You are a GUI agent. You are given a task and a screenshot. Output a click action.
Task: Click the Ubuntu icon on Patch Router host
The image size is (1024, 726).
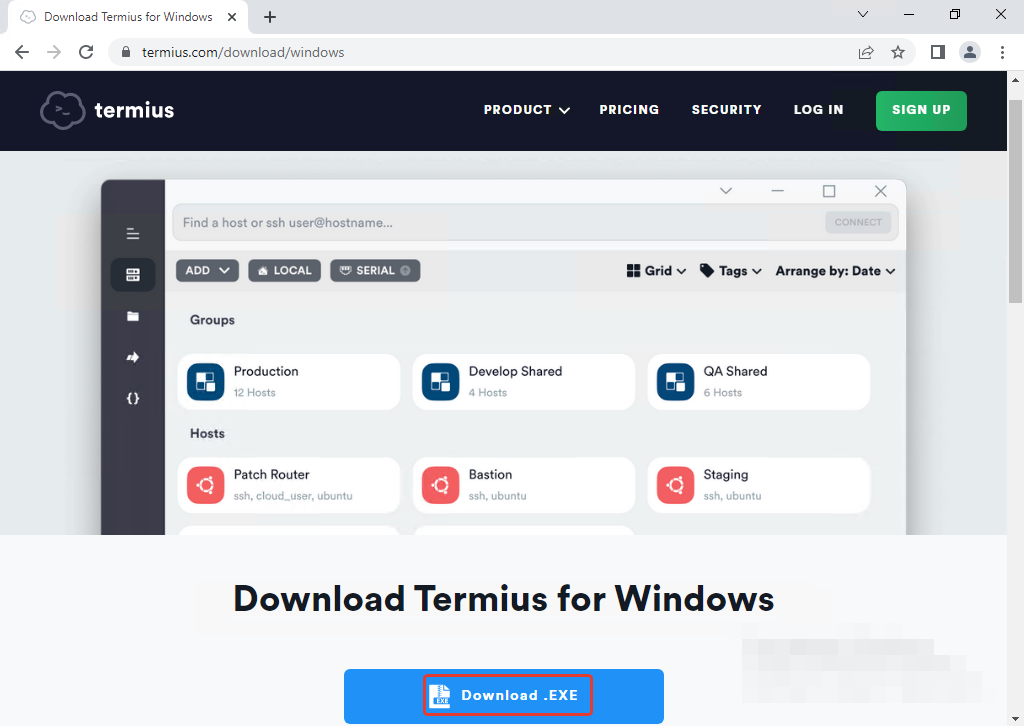pos(205,485)
